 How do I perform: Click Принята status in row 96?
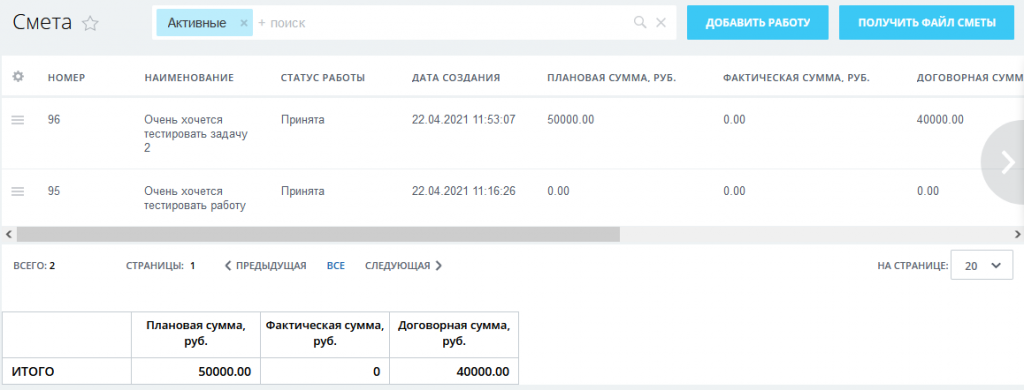point(302,120)
